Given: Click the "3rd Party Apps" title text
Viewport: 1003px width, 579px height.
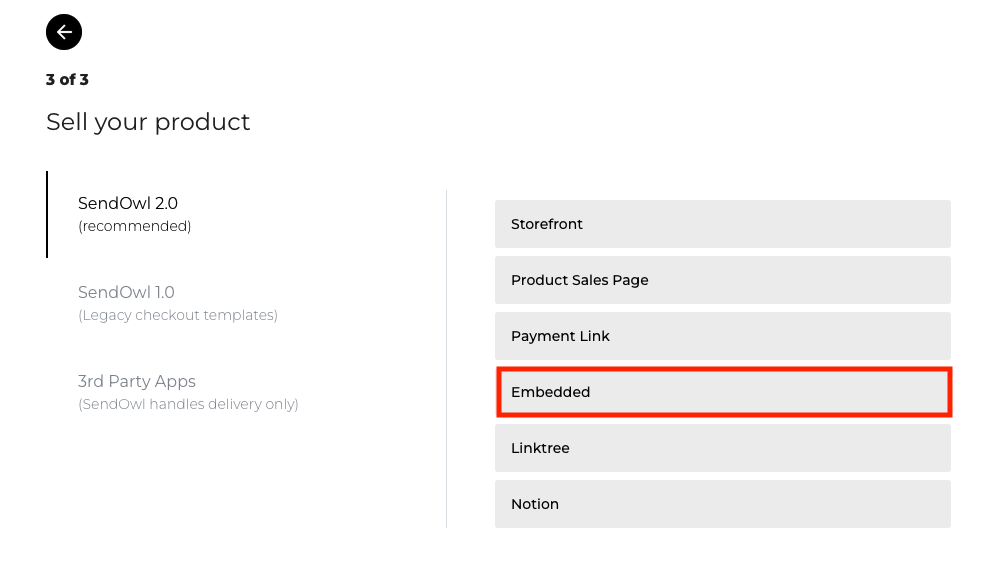Looking at the screenshot, I should [137, 381].
